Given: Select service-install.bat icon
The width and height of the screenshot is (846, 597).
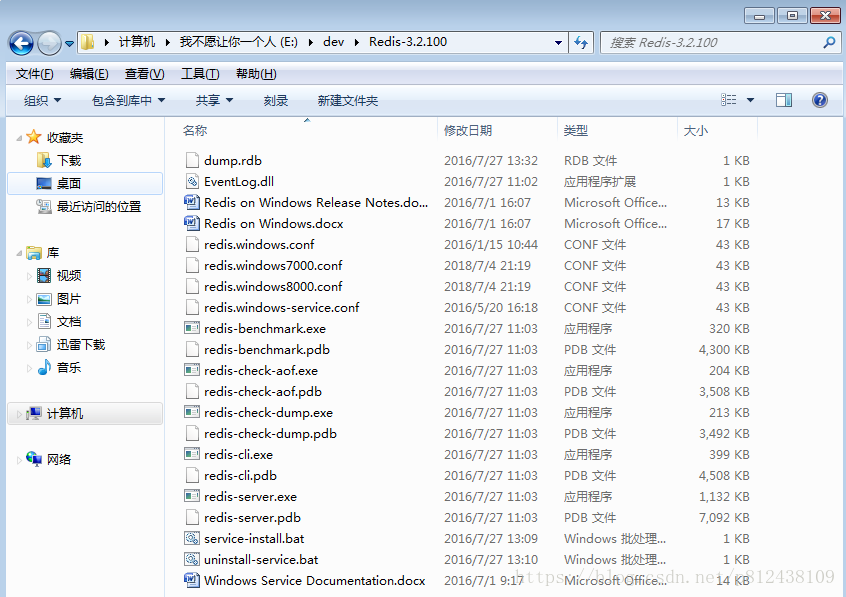Looking at the screenshot, I should (x=192, y=538).
